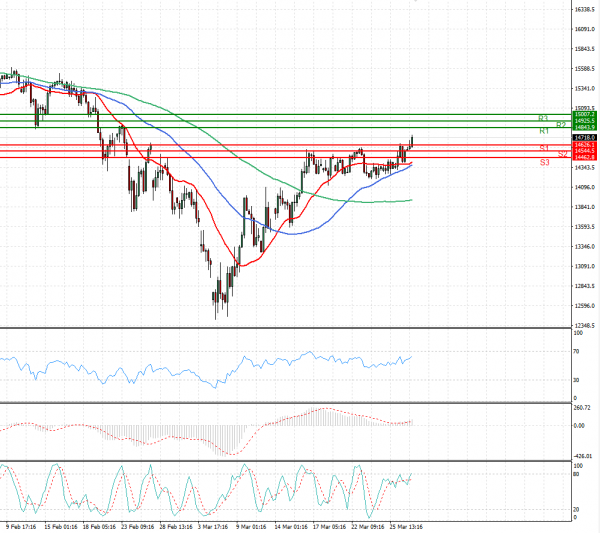The width and height of the screenshot is (600, 533).
Task: Click the MACD 260.72 scale value
Action: tap(582, 408)
